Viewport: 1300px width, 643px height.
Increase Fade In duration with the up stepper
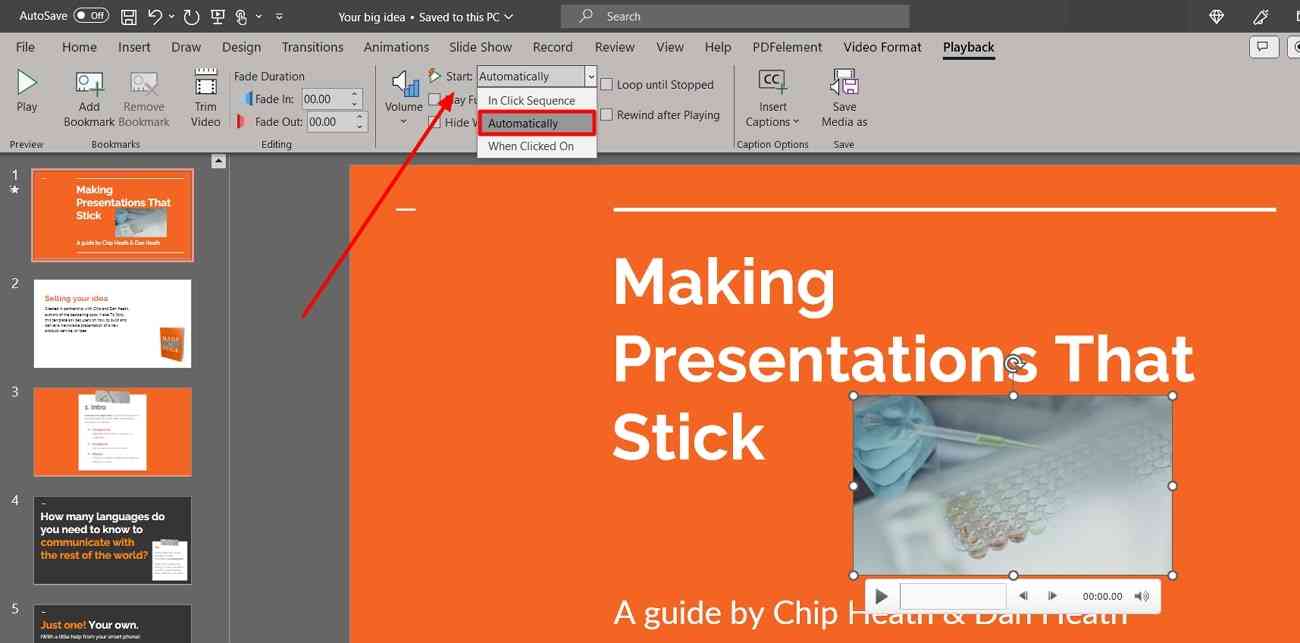coord(356,94)
